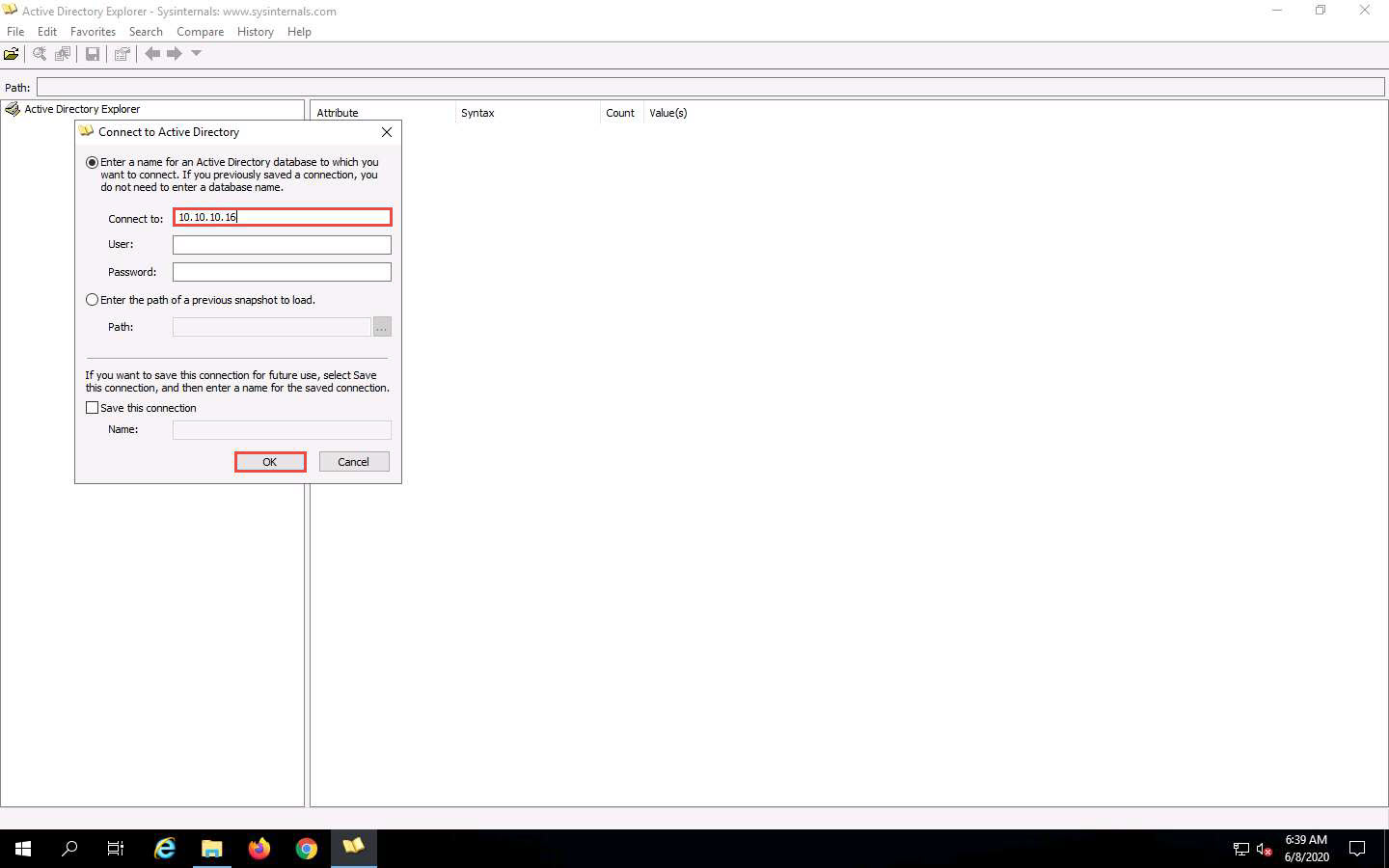Click the snapshot Path field in the dialog
This screenshot has width=1389, height=868.
[272, 327]
